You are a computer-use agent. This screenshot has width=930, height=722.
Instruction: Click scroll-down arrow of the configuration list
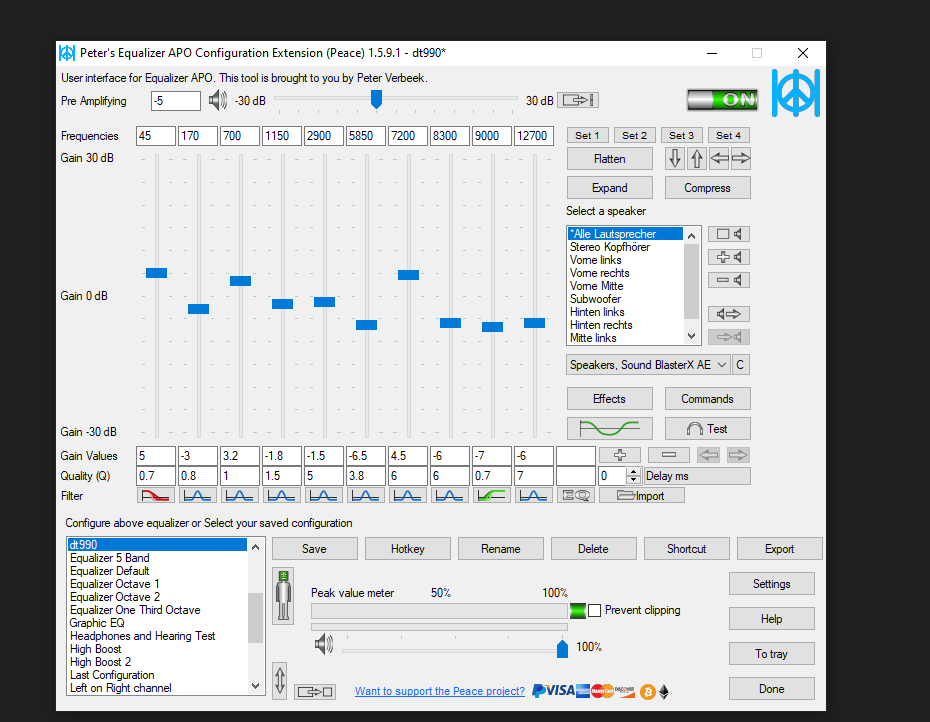point(255,686)
